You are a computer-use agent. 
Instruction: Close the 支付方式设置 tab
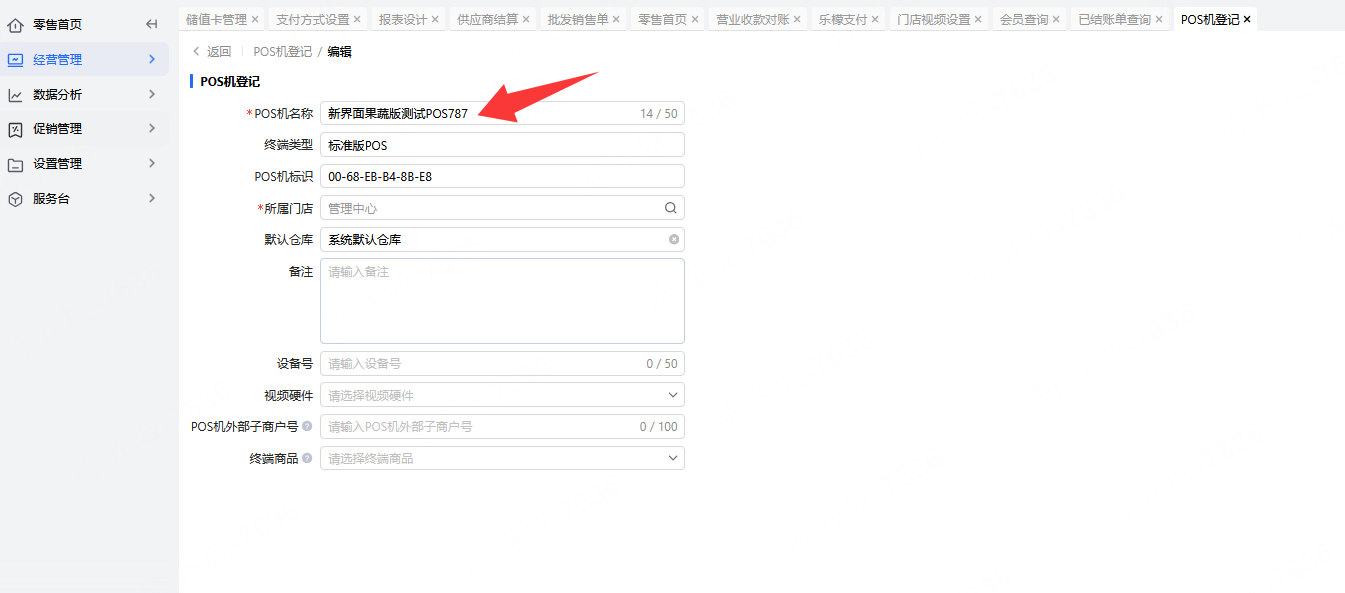tap(358, 19)
